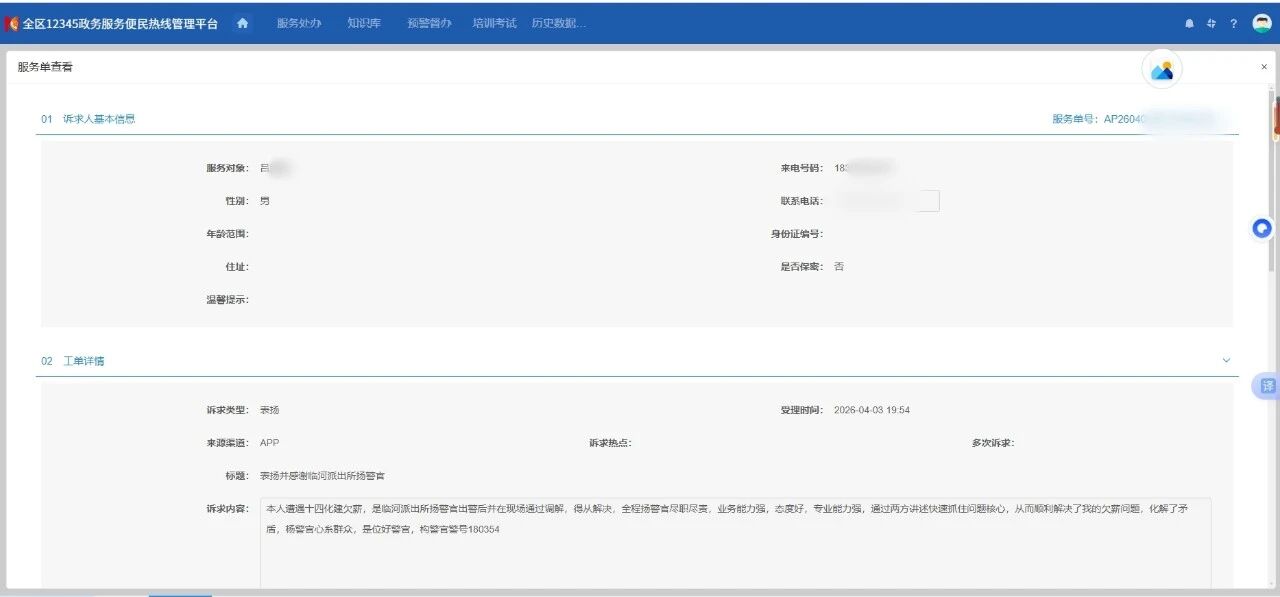Click the 01 诉求人基本信息 section header
Viewport: 1280px width, 597px height.
pyautogui.click(x=88, y=119)
